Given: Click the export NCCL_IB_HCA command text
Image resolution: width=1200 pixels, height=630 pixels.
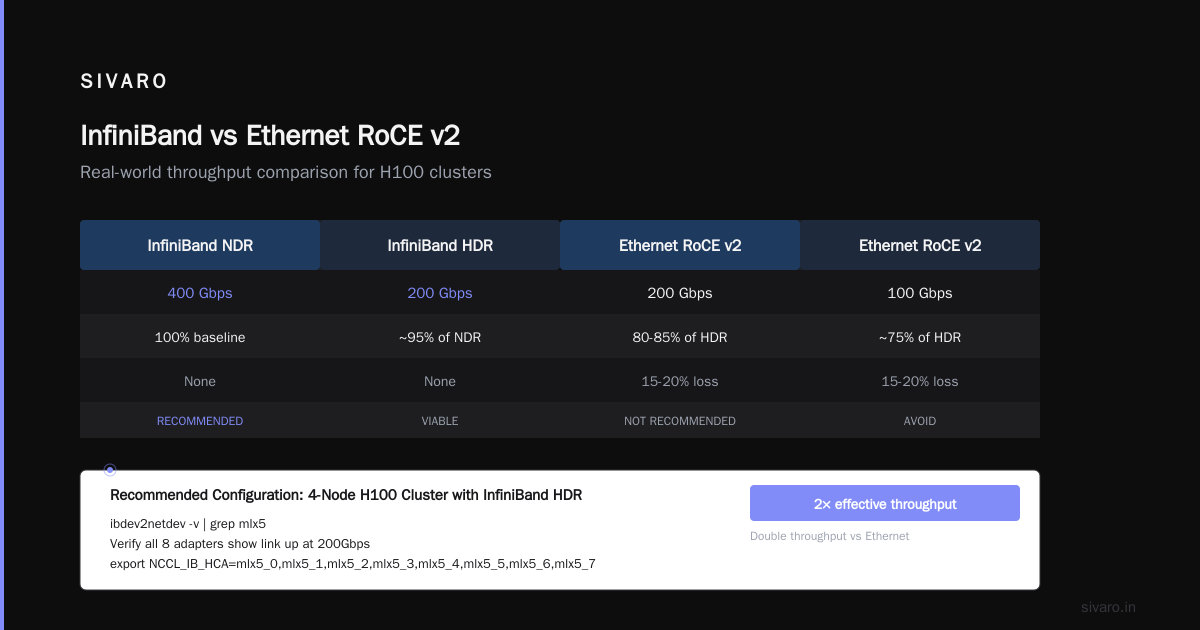Looking at the screenshot, I should coord(353,563).
